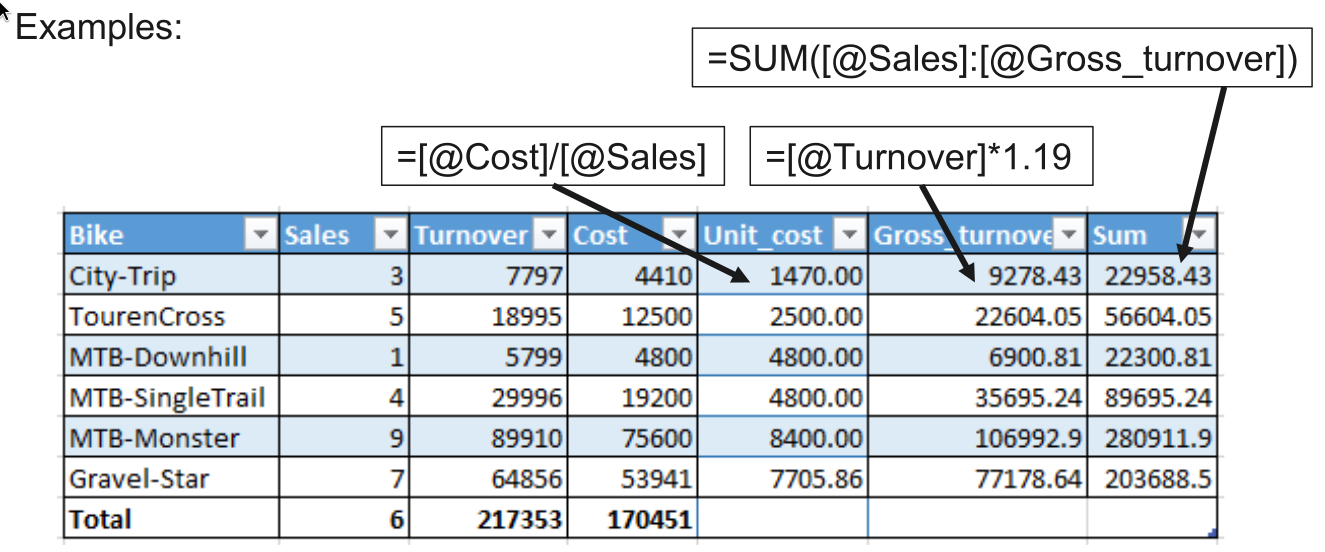Click the empty Total Gross_turnover cell

[977, 519]
